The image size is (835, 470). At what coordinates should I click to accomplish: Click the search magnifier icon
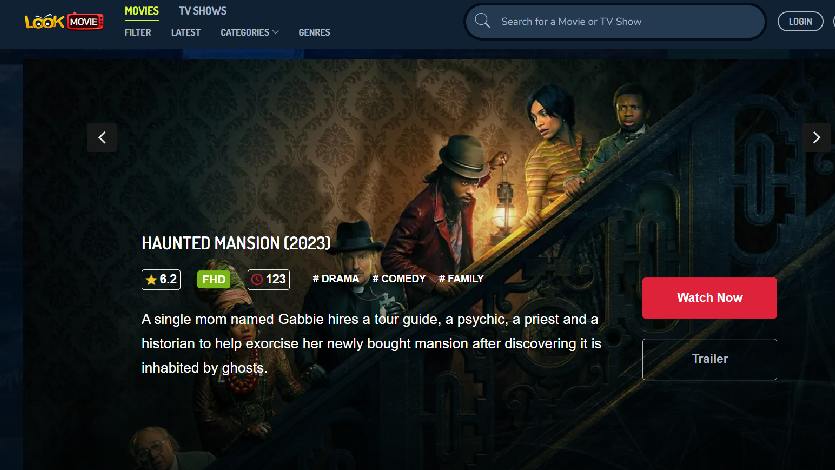482,21
